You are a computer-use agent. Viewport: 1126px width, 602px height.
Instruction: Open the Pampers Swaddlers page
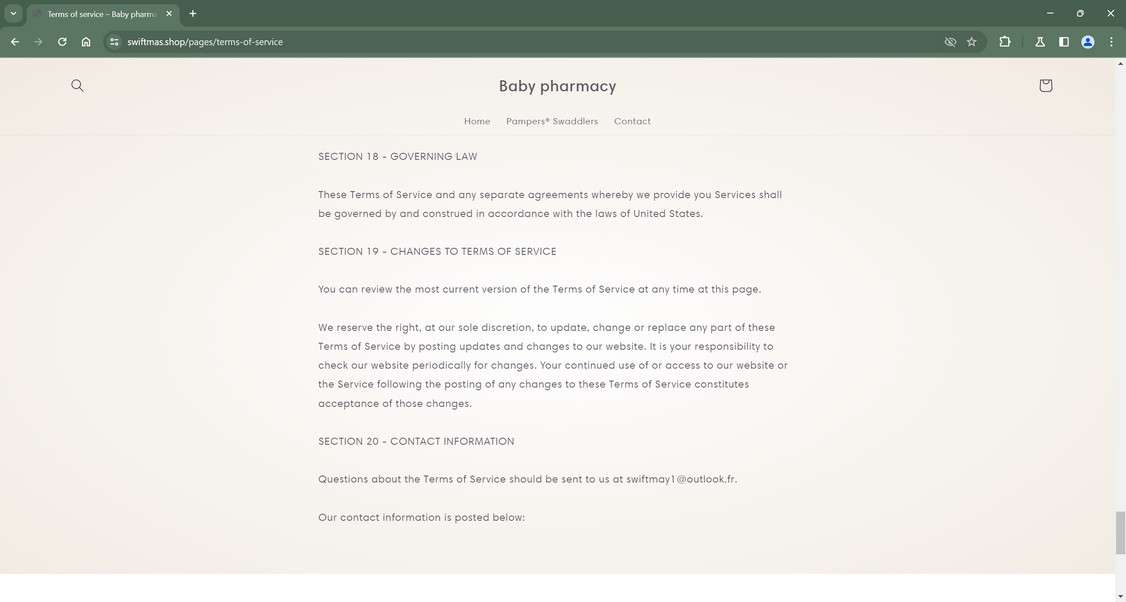click(x=552, y=121)
